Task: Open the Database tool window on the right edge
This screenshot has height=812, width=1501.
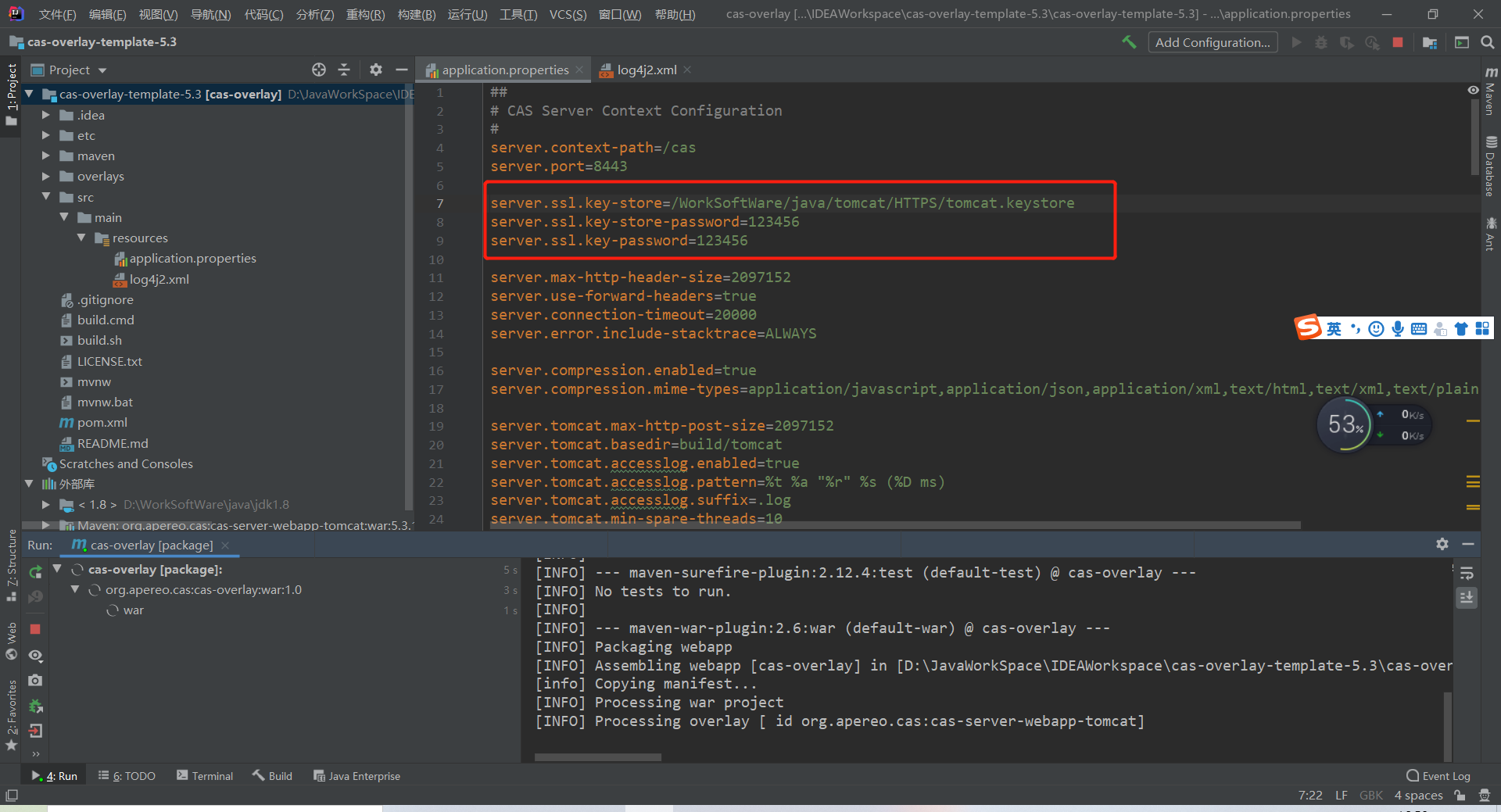Action: click(x=1491, y=166)
